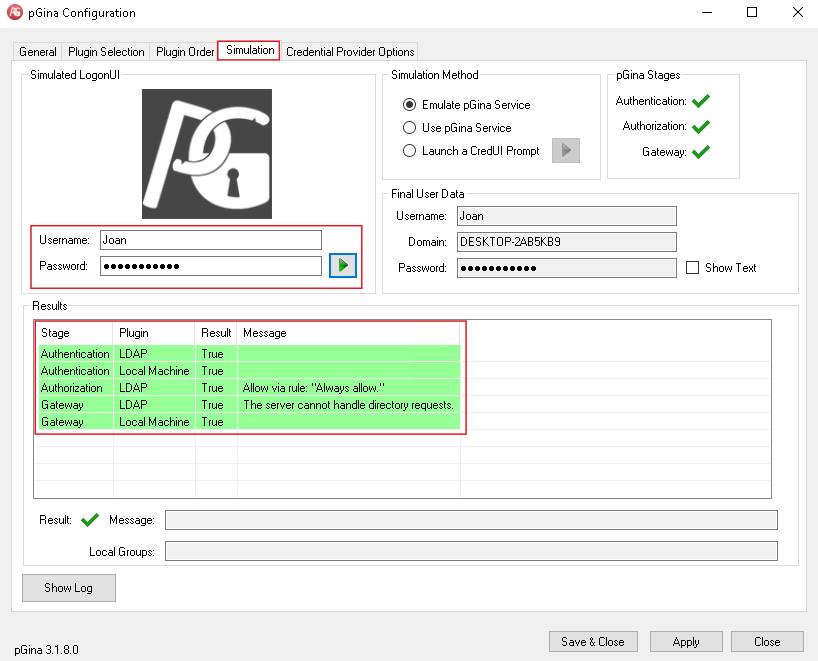Image resolution: width=818 pixels, height=661 pixels.
Task: Select Use pGina Service radio option
Action: (x=409, y=128)
